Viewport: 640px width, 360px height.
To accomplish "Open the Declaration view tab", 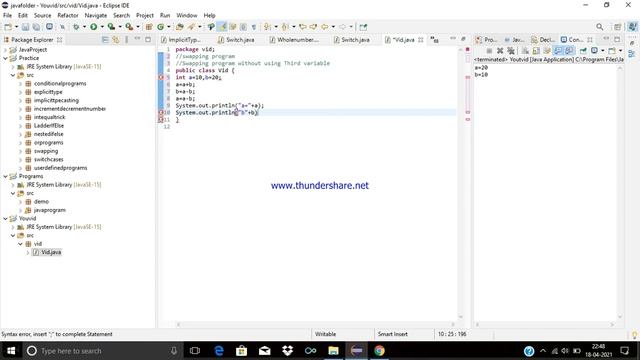I will point(543,40).
